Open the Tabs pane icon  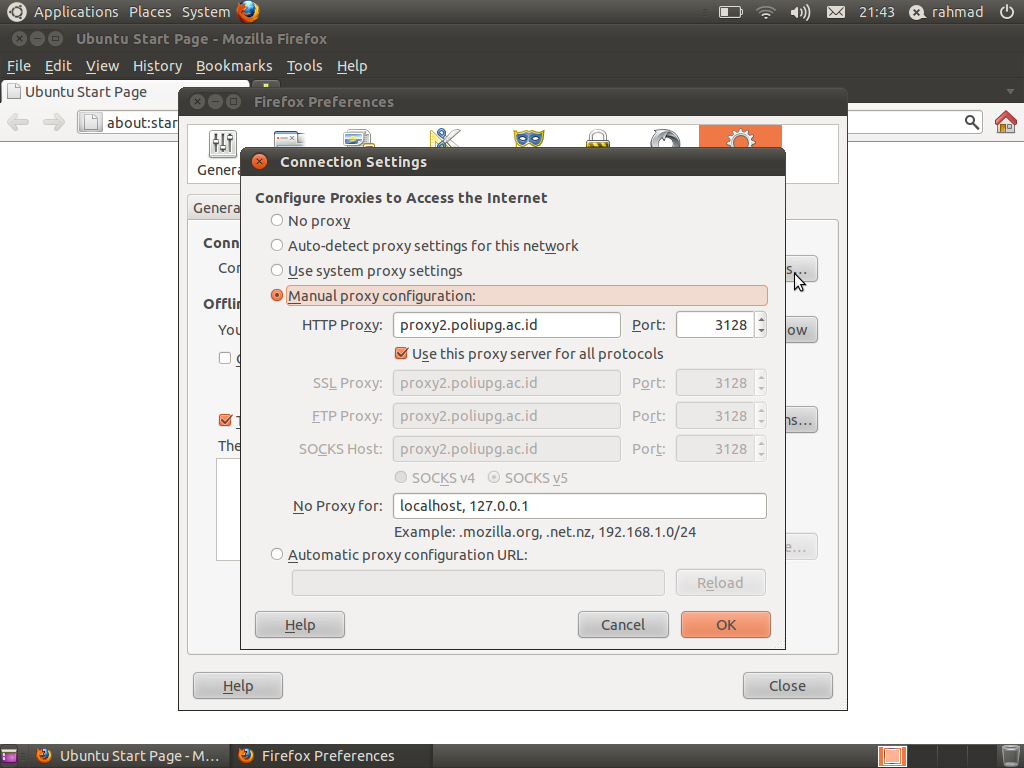click(x=289, y=139)
